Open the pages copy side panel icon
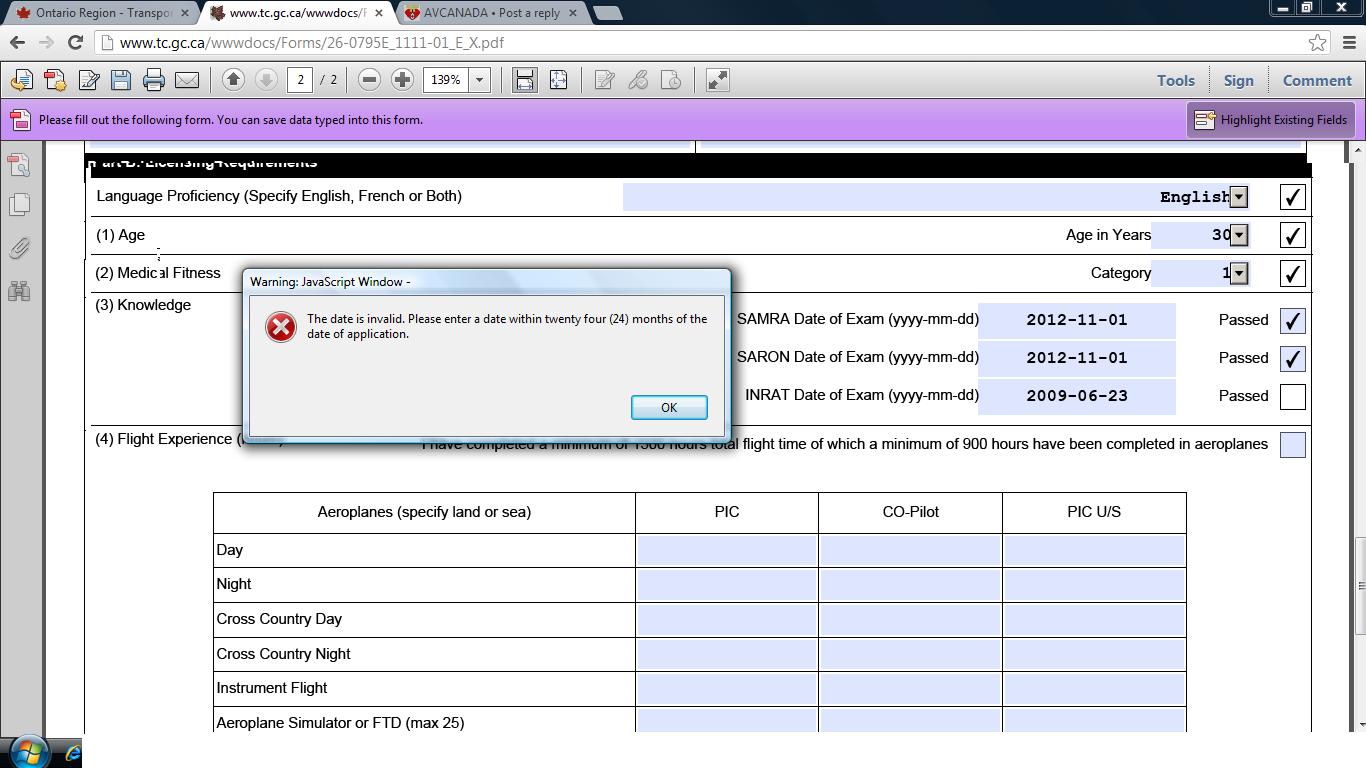Image resolution: width=1366 pixels, height=768 pixels. tap(19, 205)
